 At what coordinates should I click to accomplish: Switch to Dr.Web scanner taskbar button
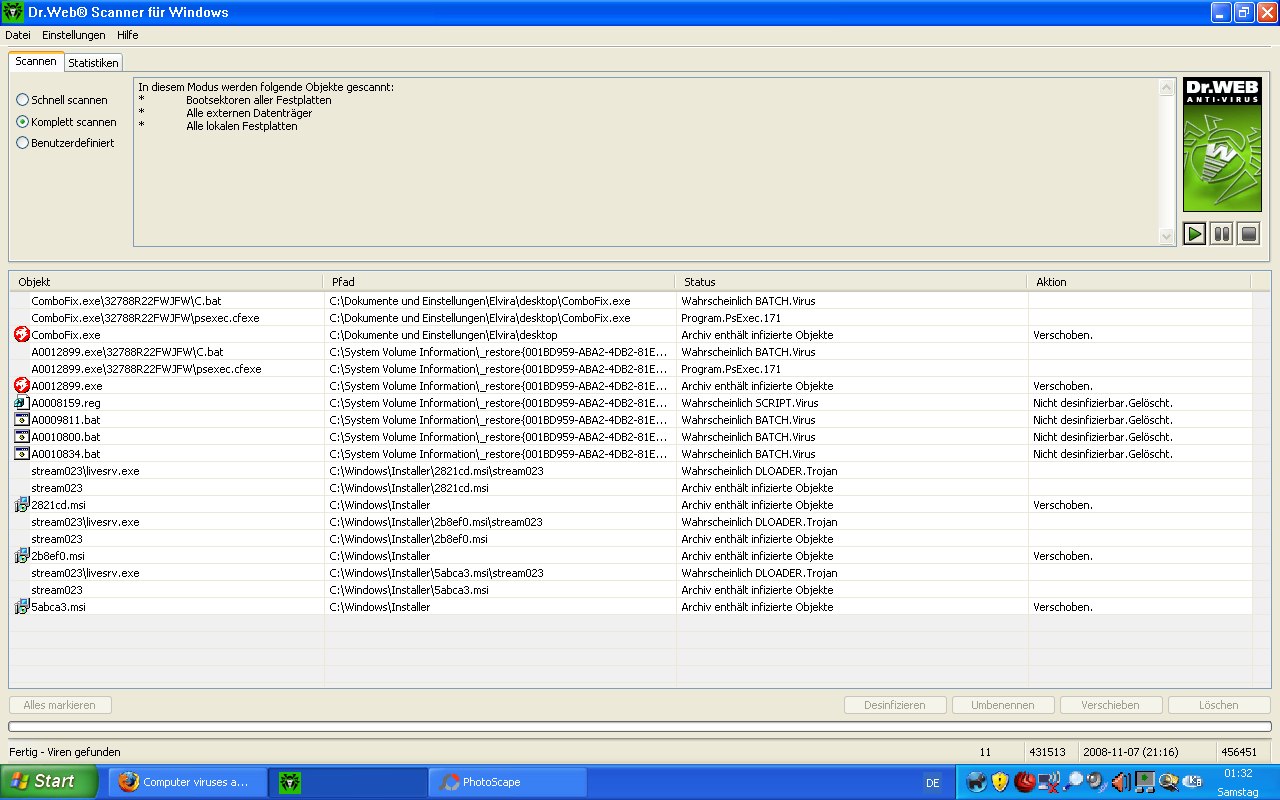[x=347, y=782]
